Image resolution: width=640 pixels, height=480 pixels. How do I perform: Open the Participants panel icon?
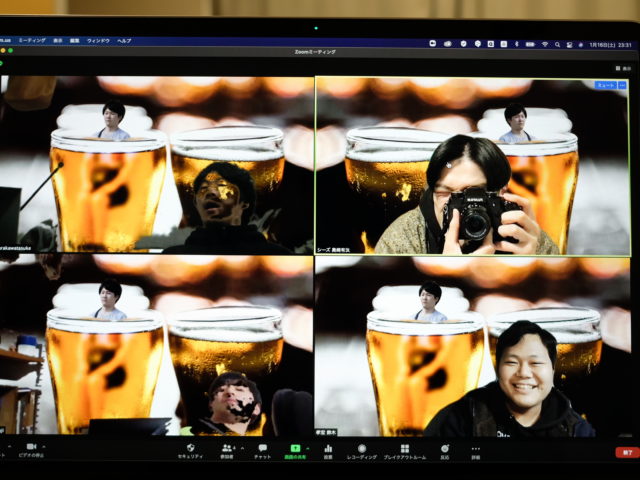227,448
